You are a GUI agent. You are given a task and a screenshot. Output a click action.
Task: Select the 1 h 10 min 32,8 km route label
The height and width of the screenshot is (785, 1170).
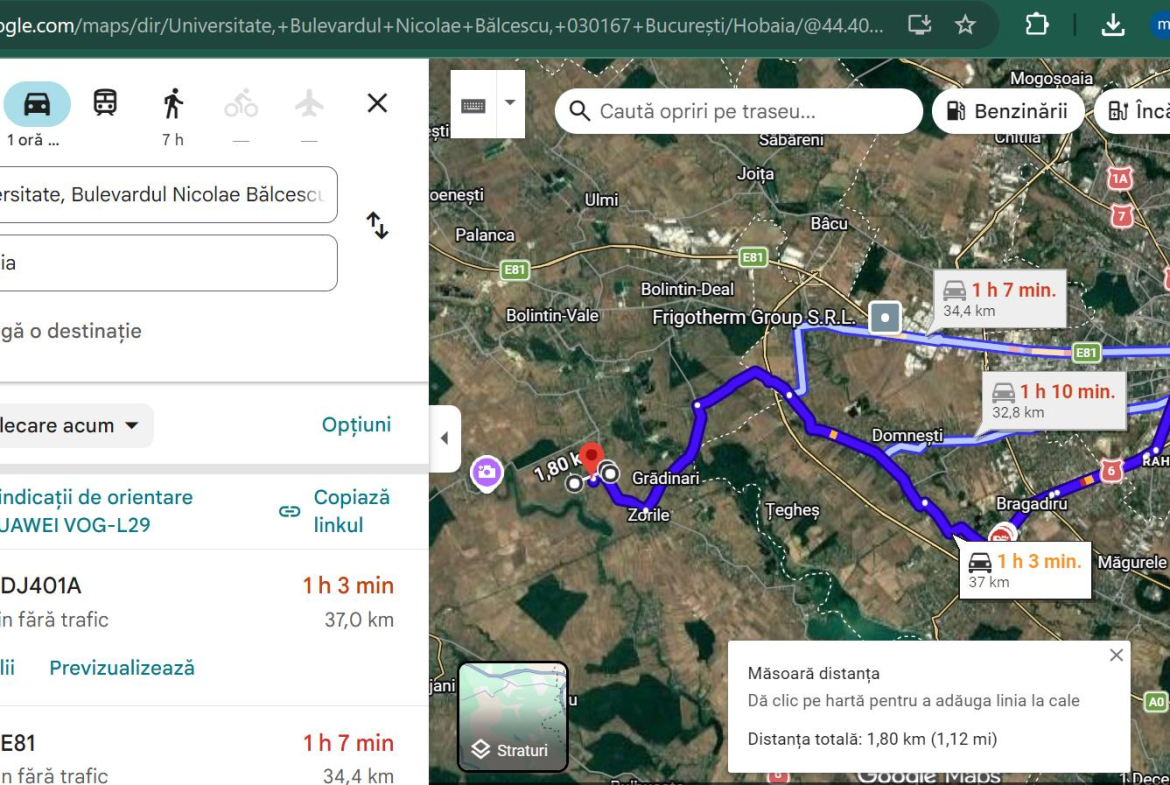(1053, 401)
